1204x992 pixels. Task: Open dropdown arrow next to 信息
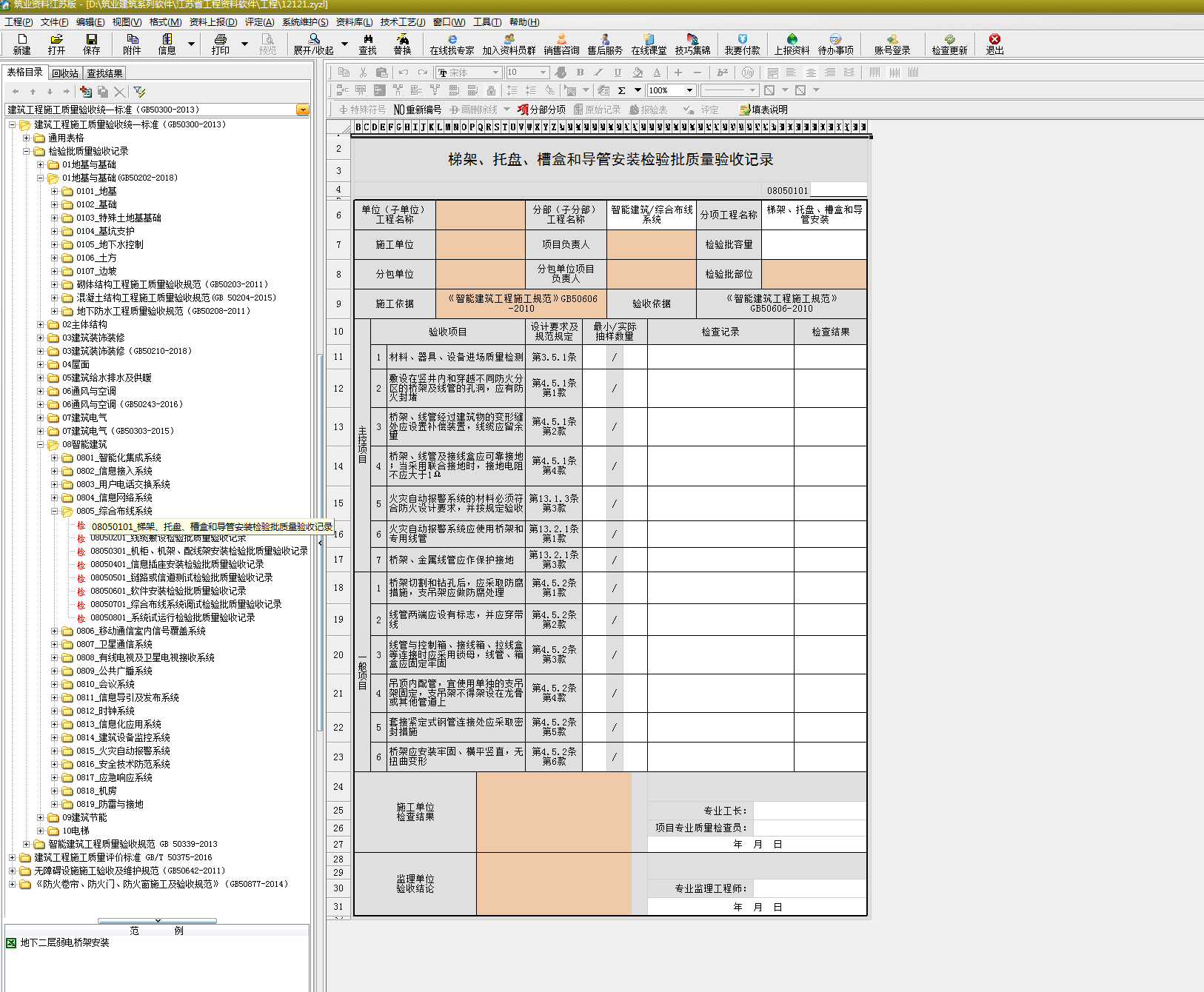(191, 44)
